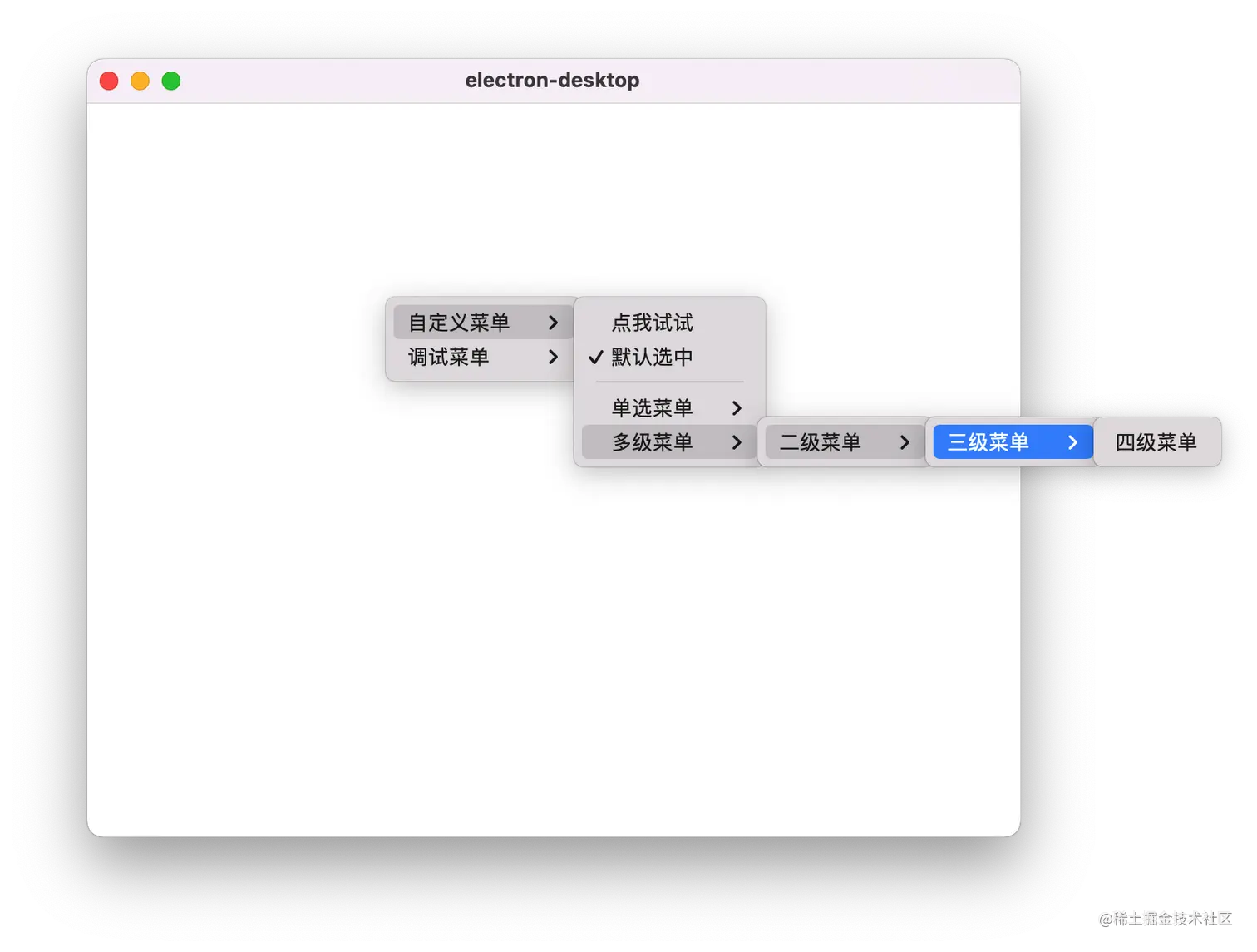Click the arrow icon on 单选菜单
Image resolution: width=1257 pixels, height=952 pixels.
[x=737, y=408]
